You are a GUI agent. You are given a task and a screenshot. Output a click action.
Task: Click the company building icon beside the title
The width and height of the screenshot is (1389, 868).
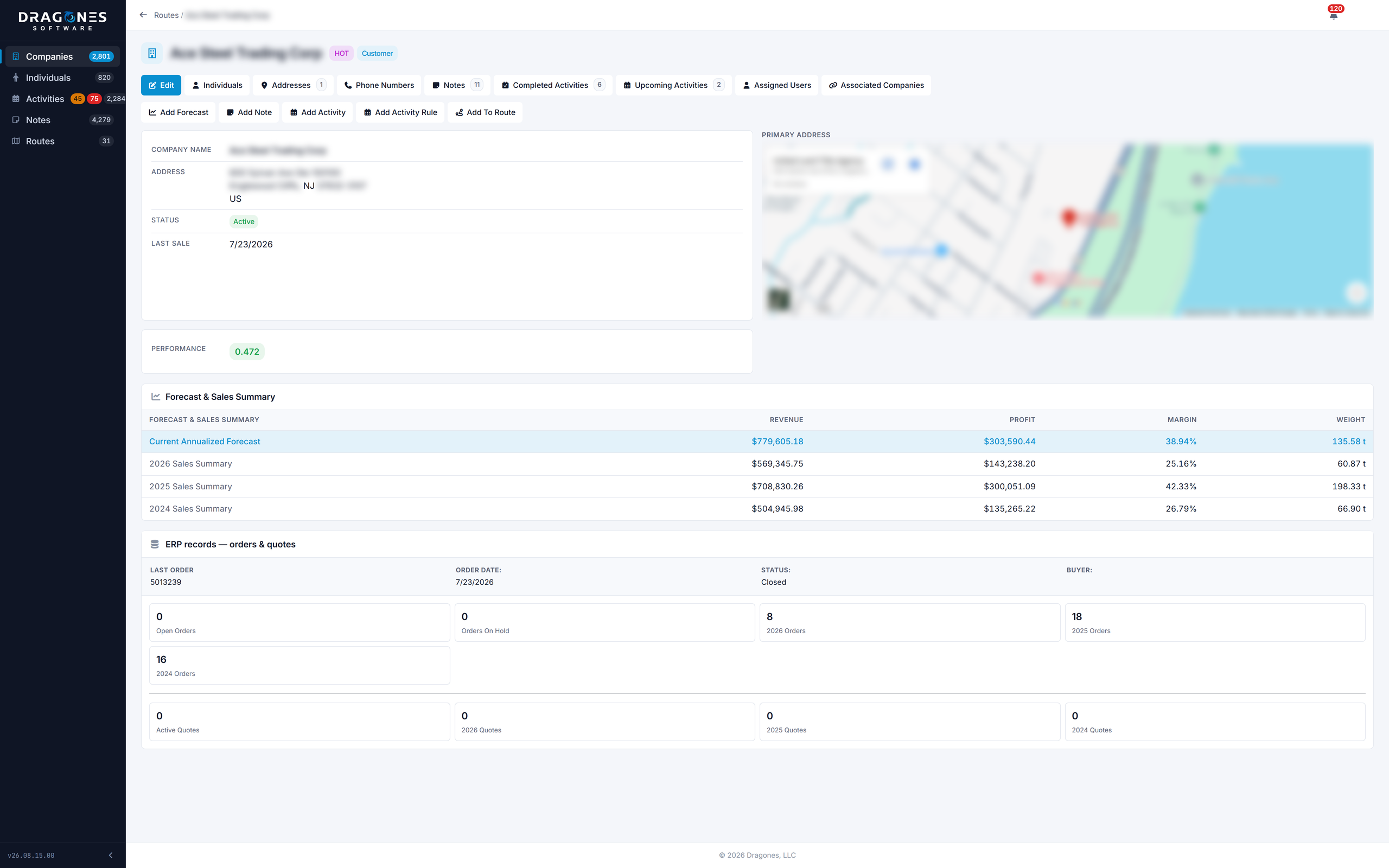coord(152,53)
